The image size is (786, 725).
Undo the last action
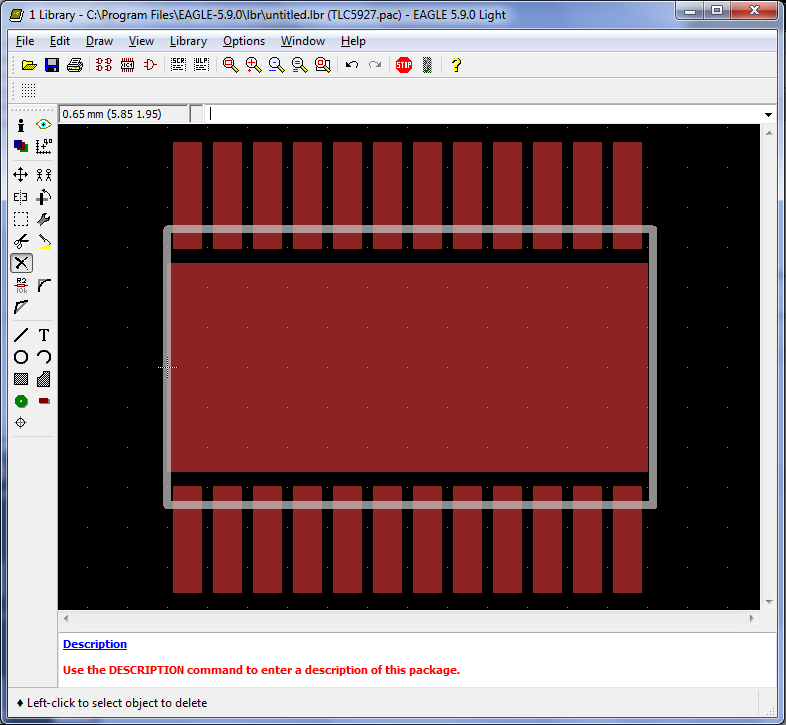(352, 65)
